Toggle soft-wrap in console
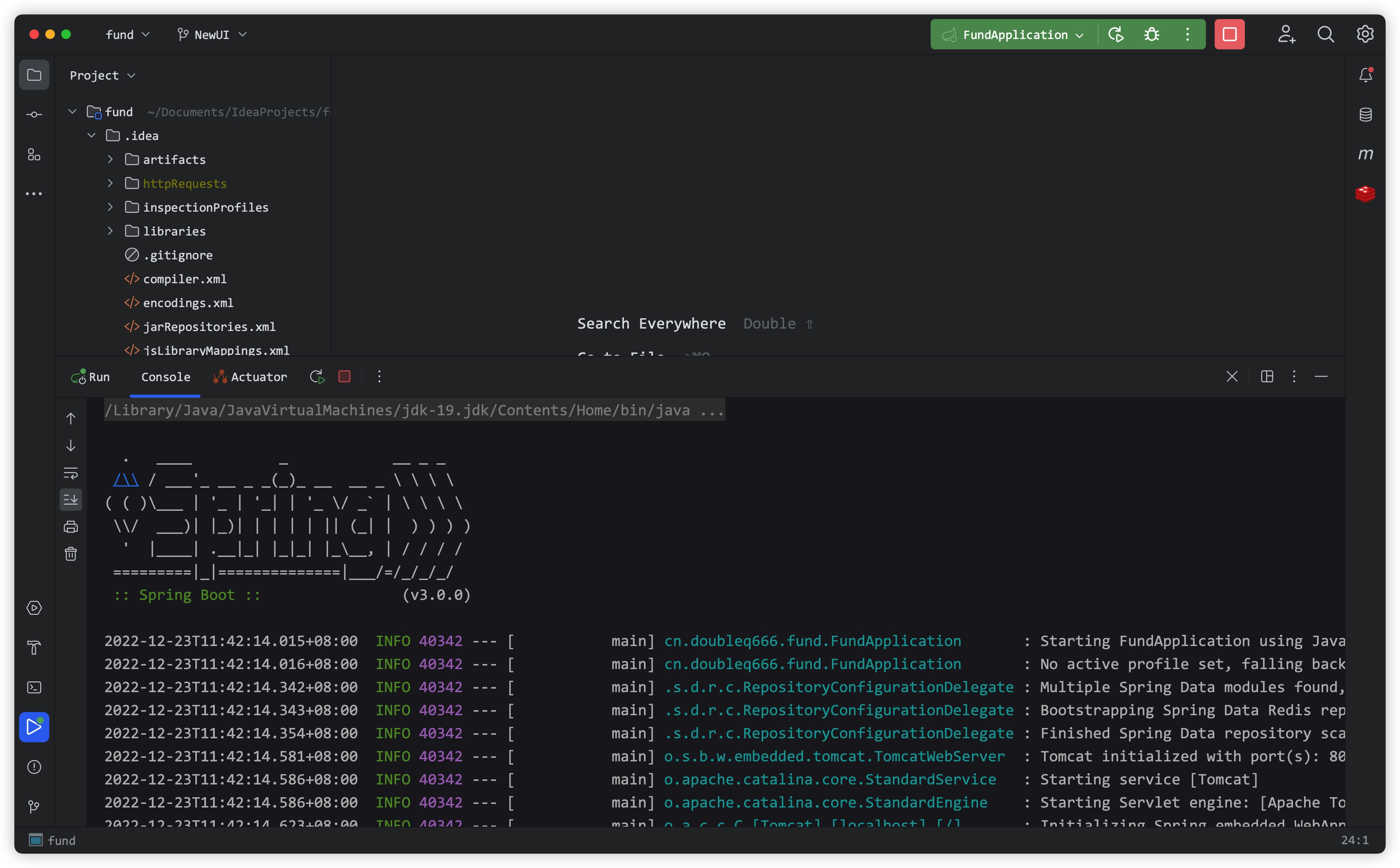This screenshot has height=868, width=1400. (71, 473)
